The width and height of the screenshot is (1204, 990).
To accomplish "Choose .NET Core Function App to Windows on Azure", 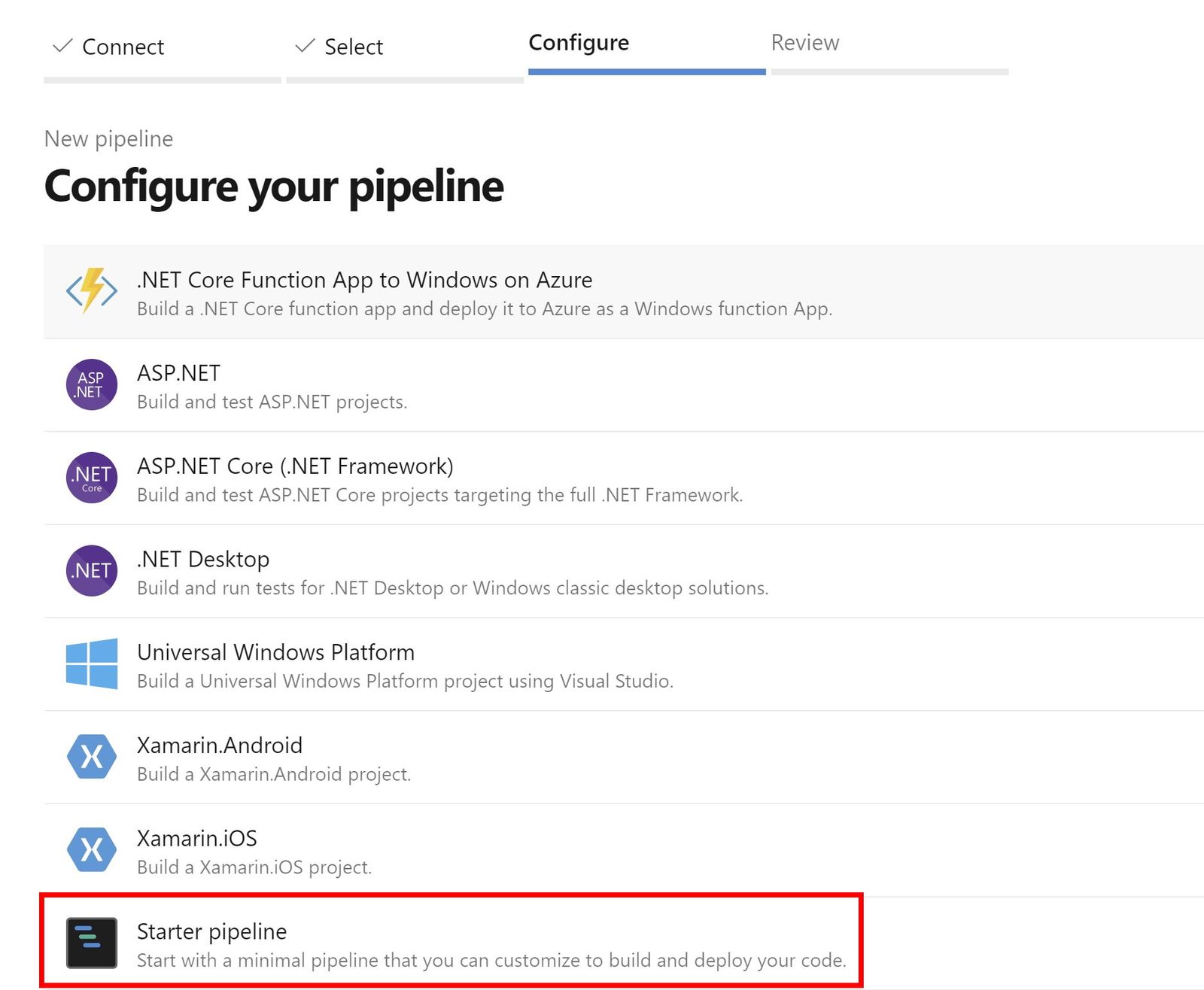I will tap(624, 292).
